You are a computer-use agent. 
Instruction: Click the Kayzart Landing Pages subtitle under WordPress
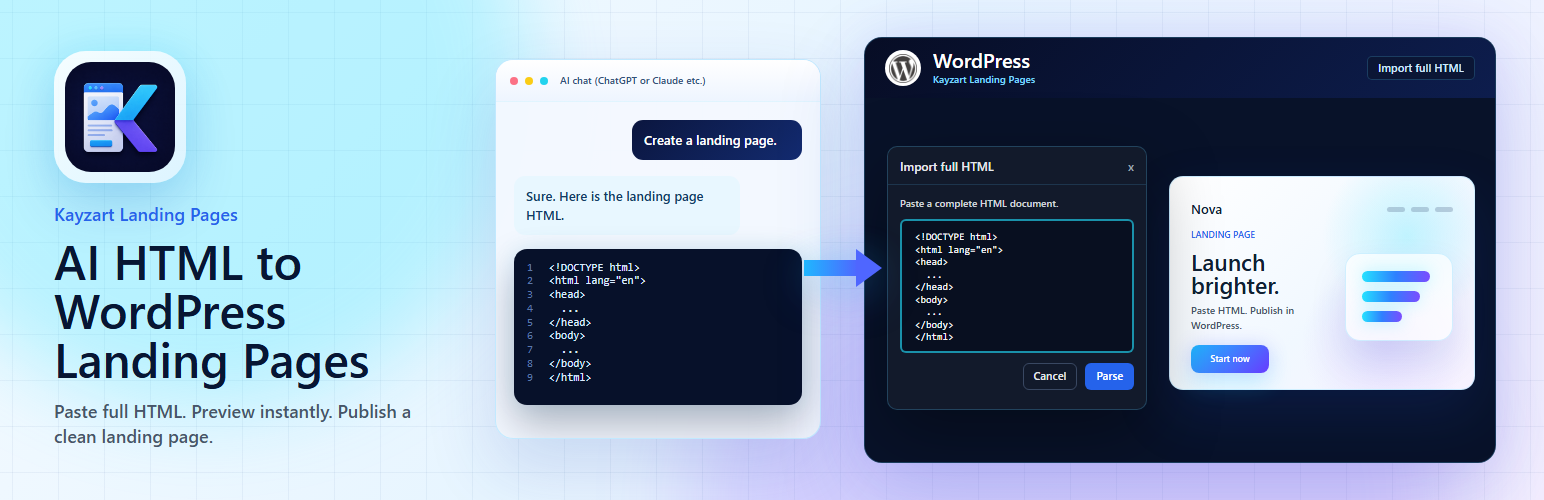pyautogui.click(x=984, y=79)
